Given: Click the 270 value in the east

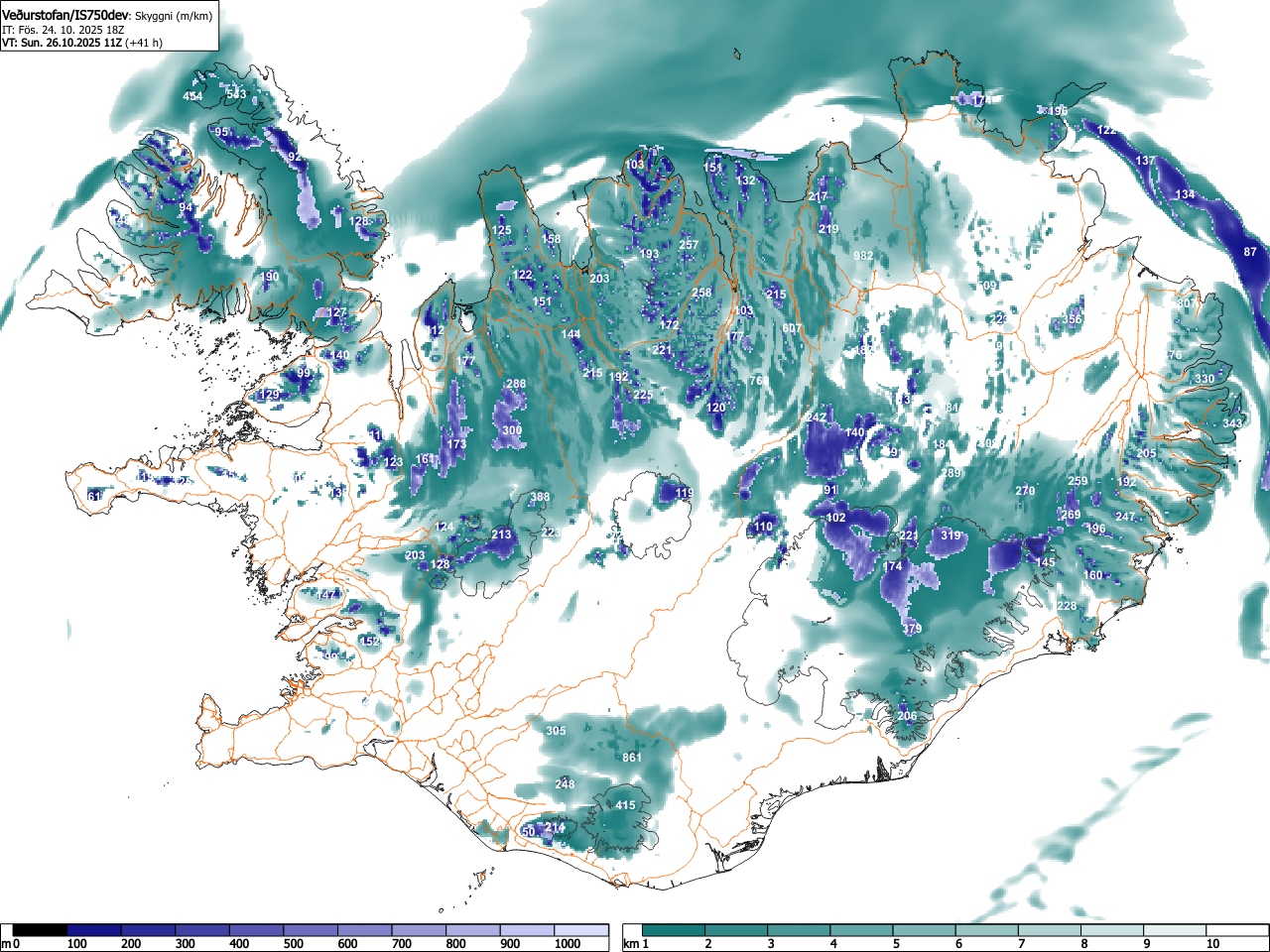Looking at the screenshot, I should (1025, 491).
